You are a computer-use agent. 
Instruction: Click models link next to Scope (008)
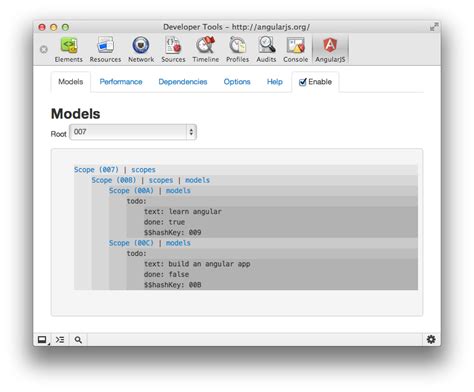[x=198, y=180]
